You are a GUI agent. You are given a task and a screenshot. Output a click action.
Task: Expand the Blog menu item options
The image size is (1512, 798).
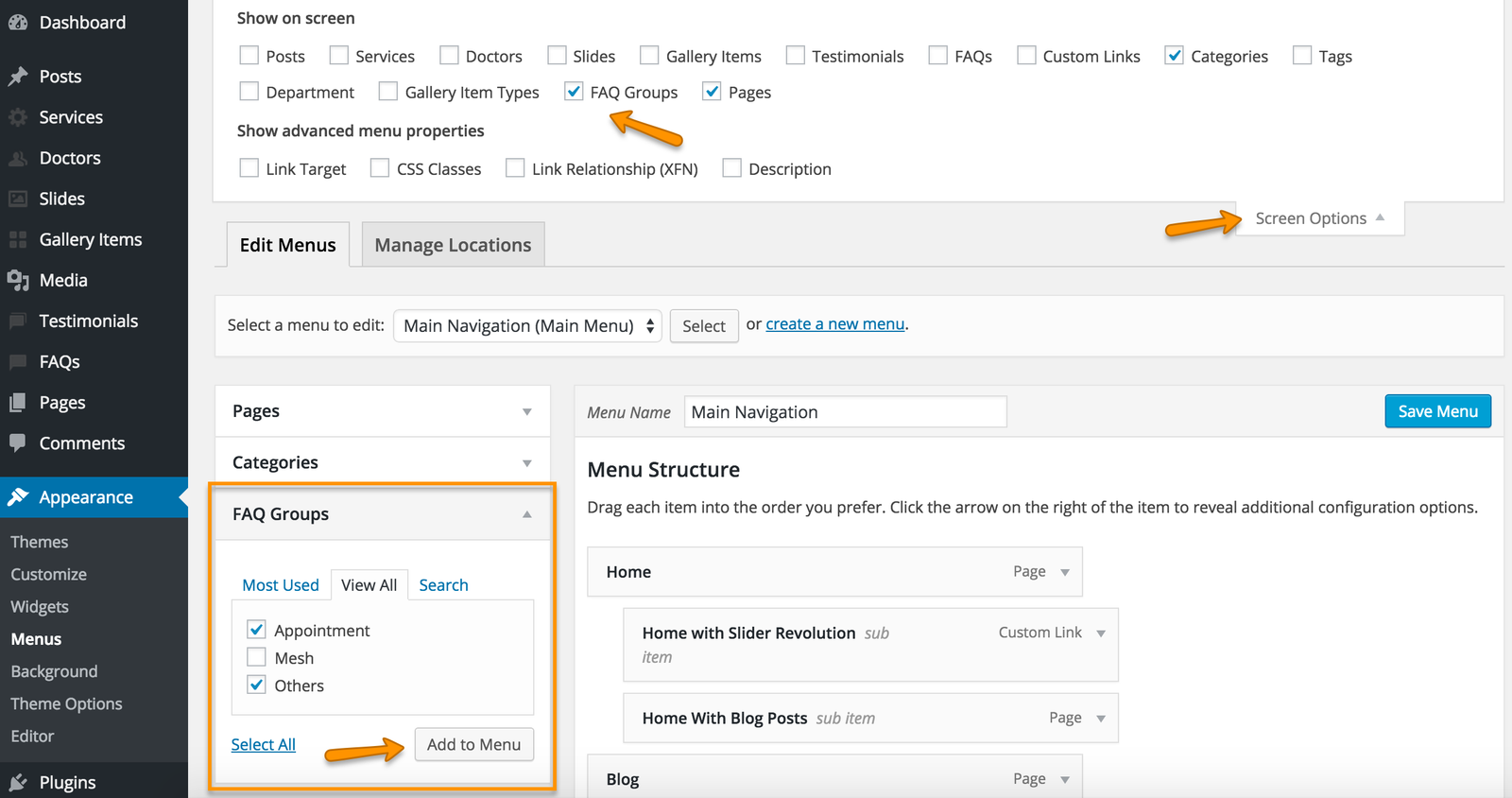pyautogui.click(x=1065, y=780)
